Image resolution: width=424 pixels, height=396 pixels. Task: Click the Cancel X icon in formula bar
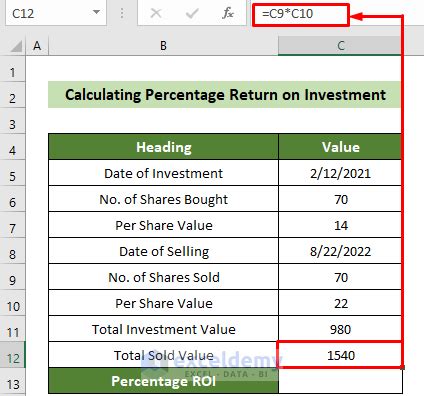tap(156, 13)
